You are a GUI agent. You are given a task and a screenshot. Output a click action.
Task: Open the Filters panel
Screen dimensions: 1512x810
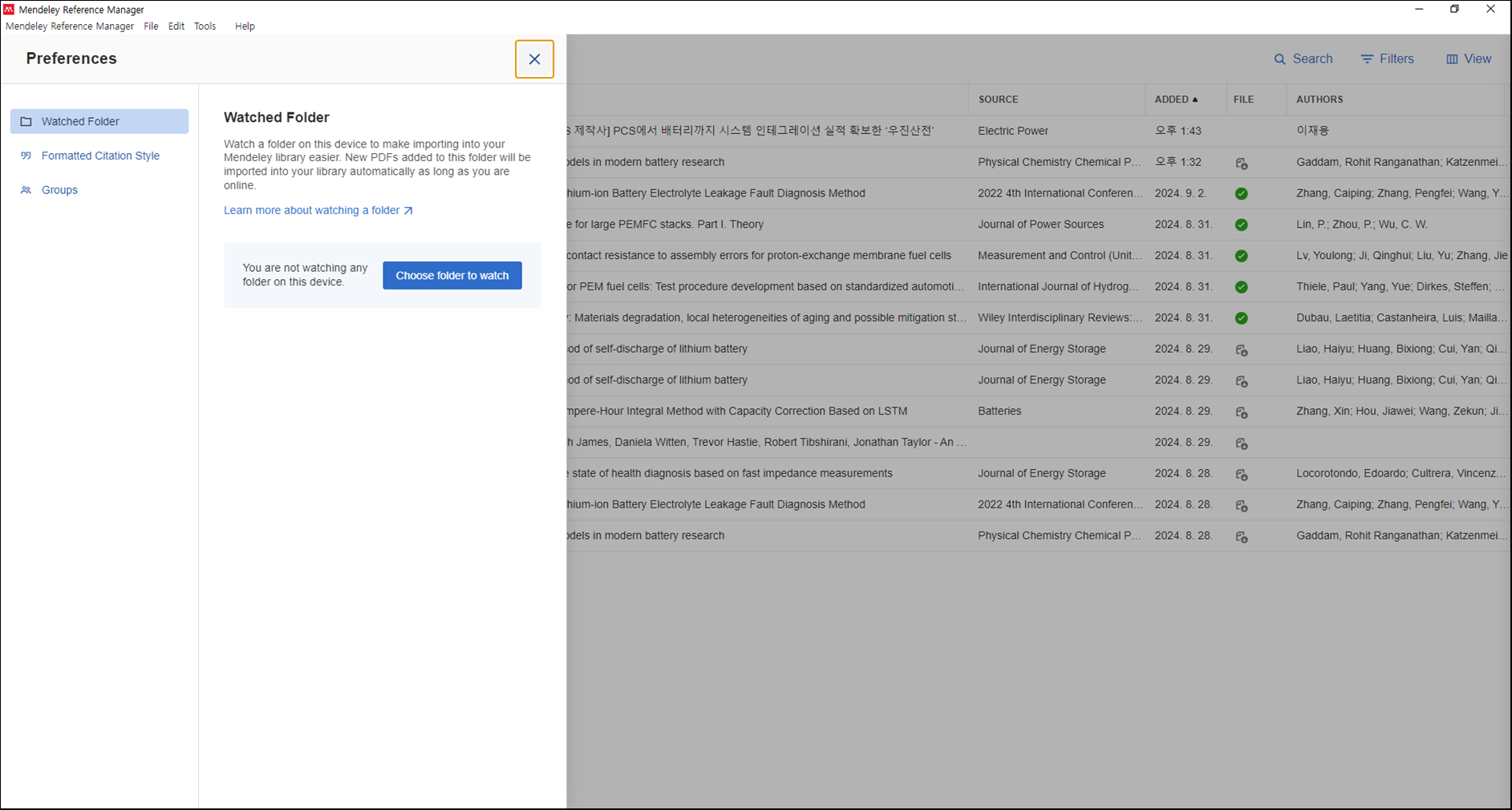(1388, 59)
